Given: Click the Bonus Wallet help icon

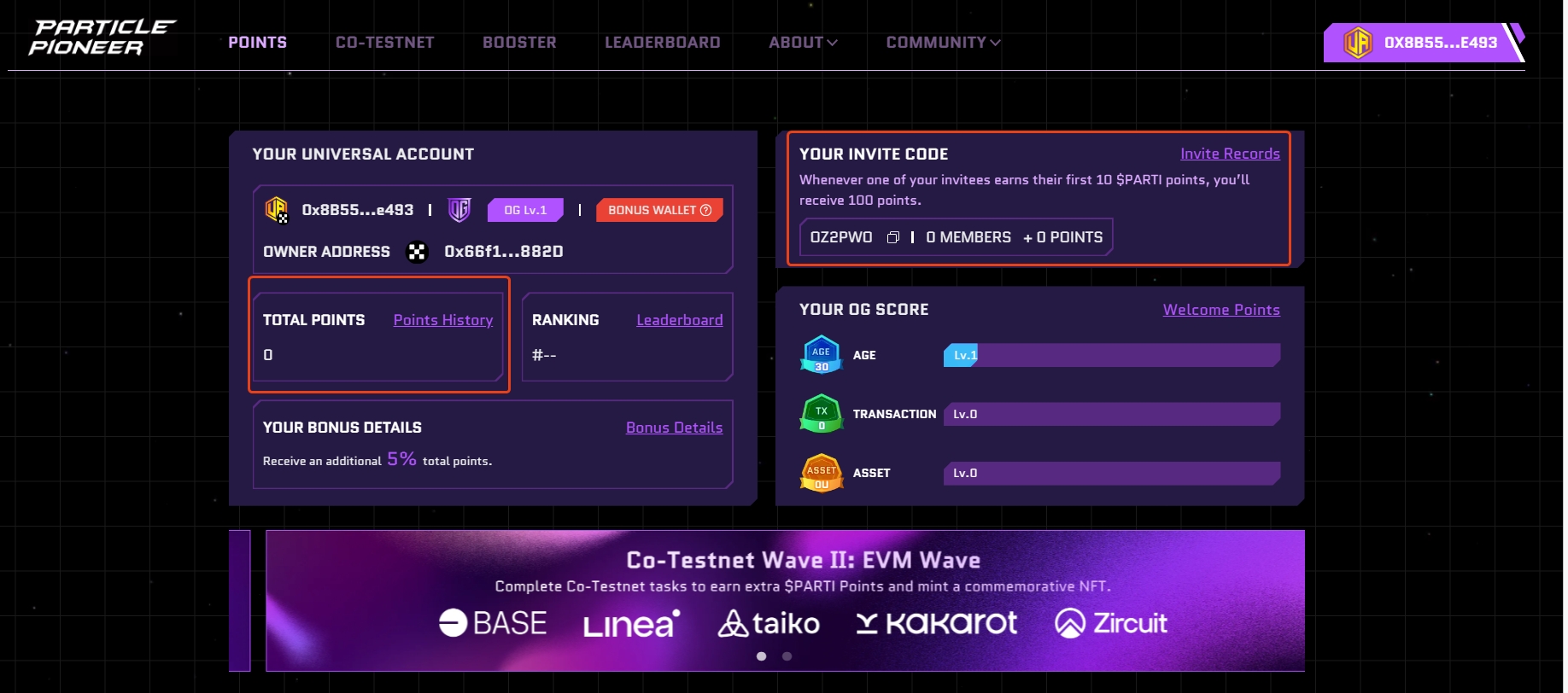Looking at the screenshot, I should click(x=705, y=210).
